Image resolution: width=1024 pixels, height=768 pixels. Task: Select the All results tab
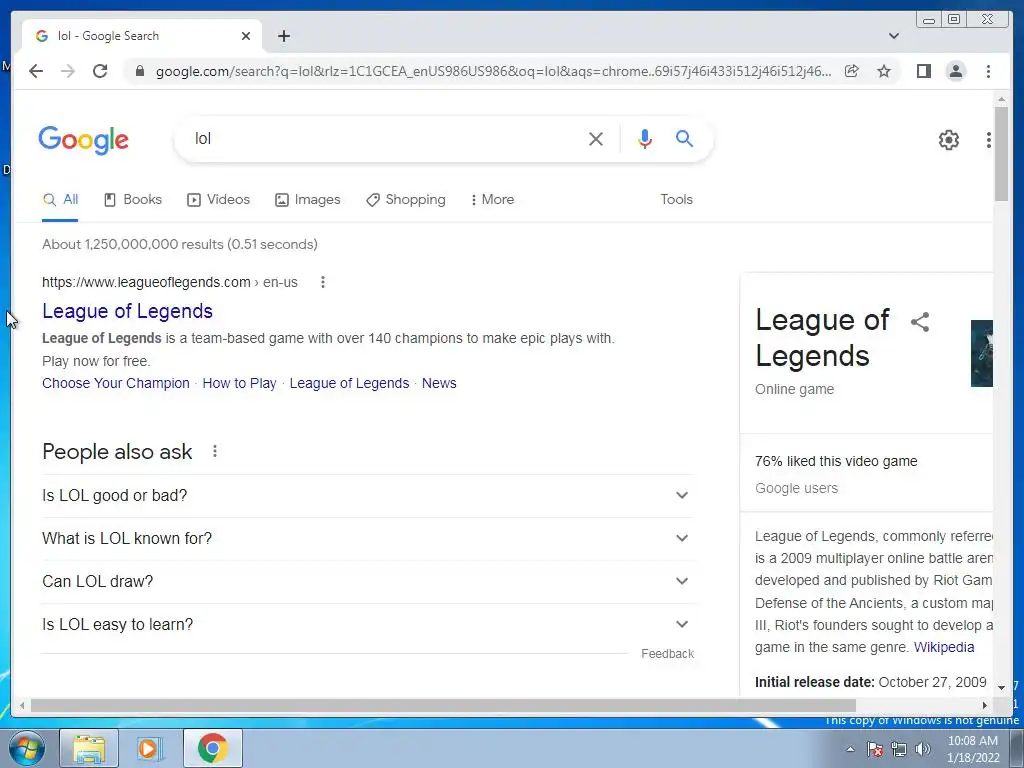click(x=60, y=200)
